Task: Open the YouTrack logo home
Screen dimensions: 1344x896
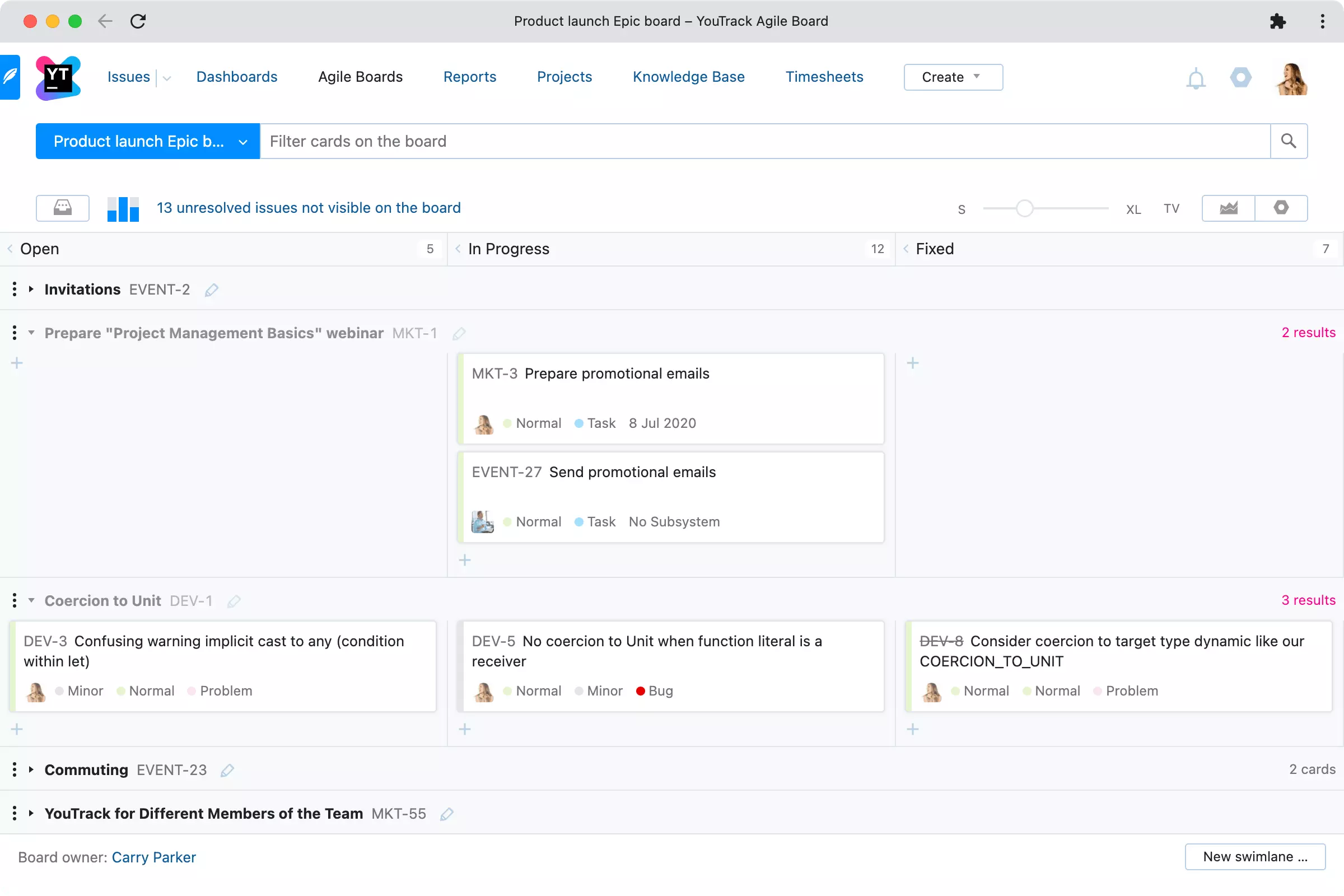Action: [58, 77]
